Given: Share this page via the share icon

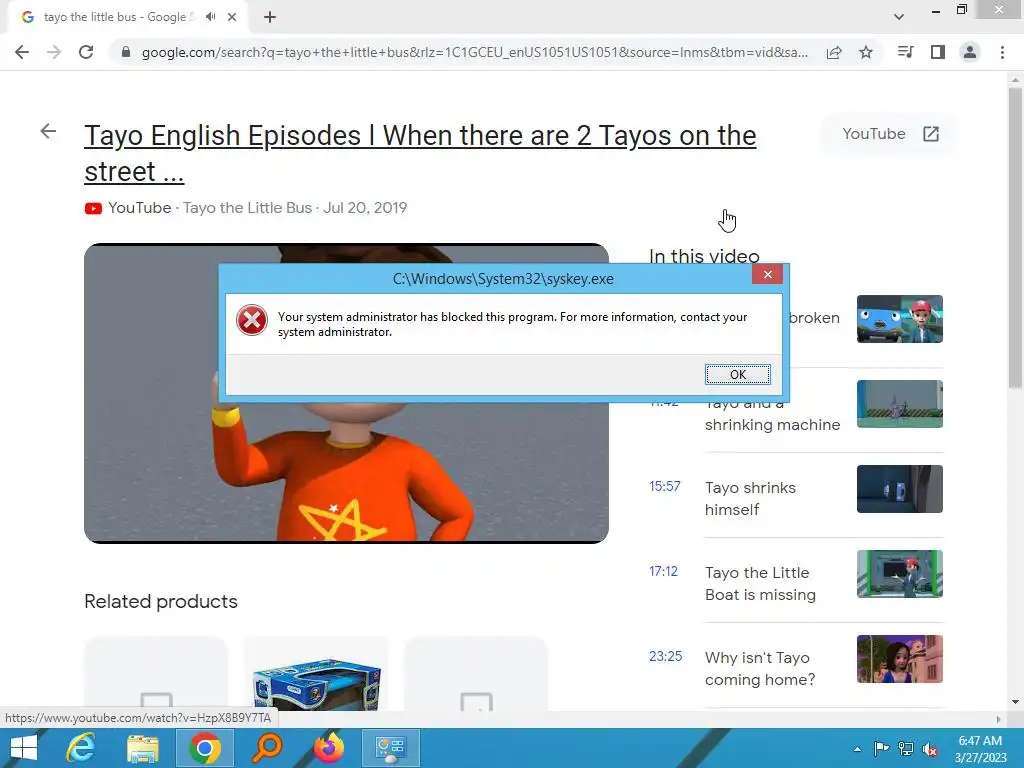Looking at the screenshot, I should (834, 52).
